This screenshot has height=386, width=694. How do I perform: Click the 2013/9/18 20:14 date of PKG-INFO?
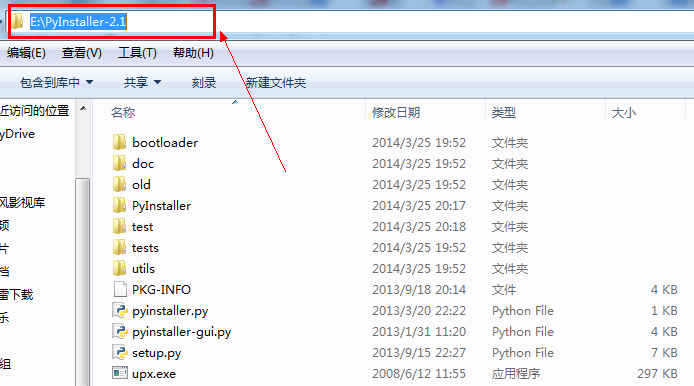[x=419, y=290]
